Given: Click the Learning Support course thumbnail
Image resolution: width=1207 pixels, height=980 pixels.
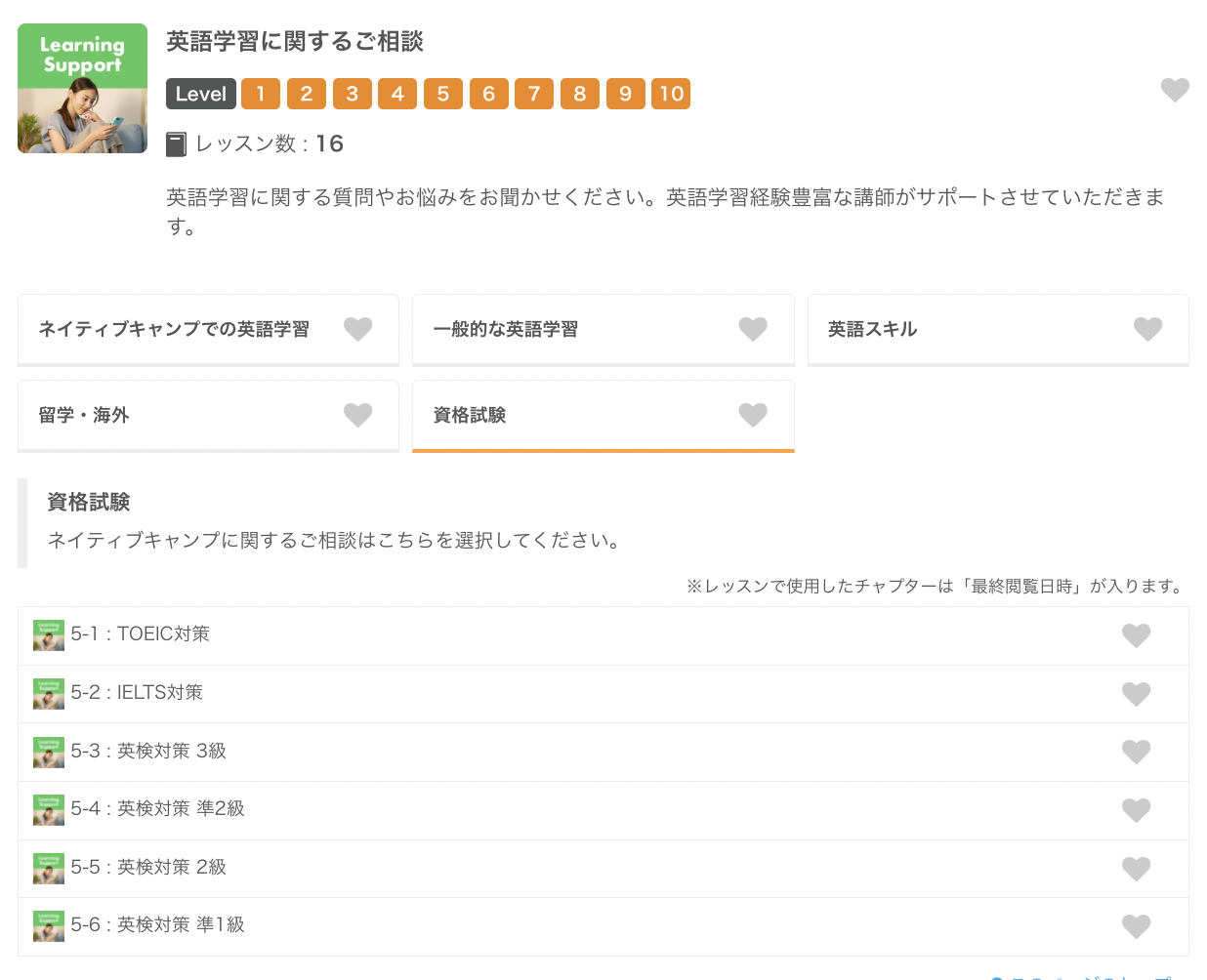Looking at the screenshot, I should point(82,89).
